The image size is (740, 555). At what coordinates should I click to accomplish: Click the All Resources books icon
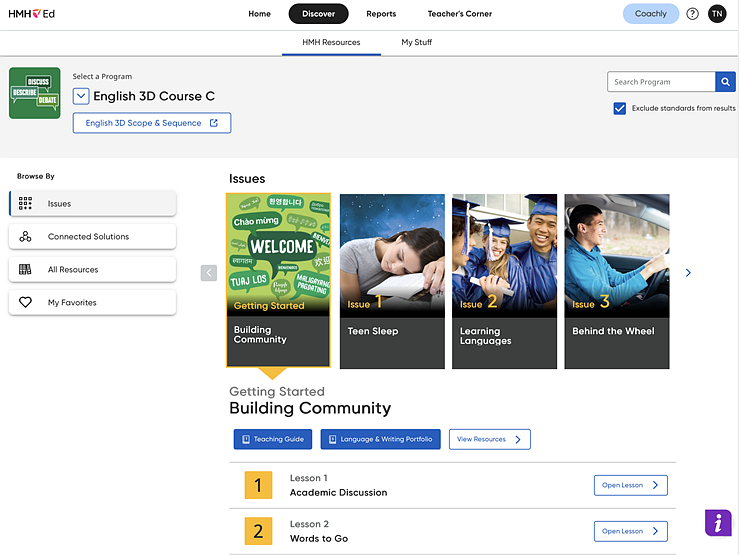click(x=25, y=269)
